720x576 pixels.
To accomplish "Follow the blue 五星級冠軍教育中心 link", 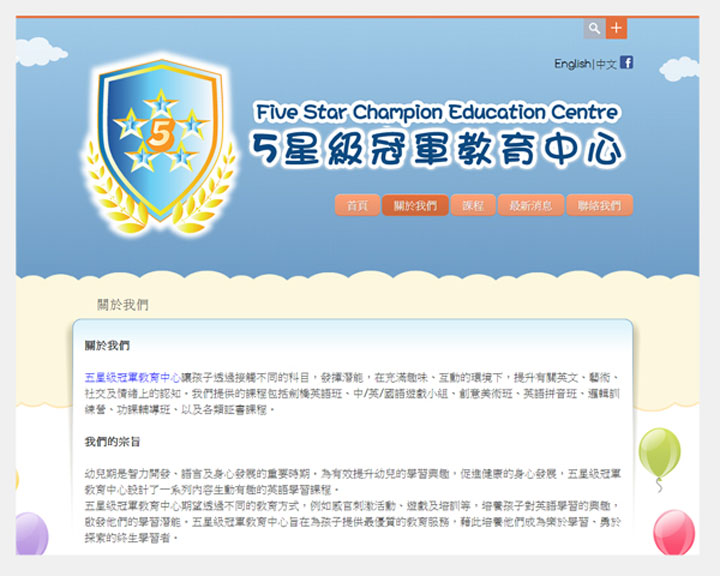I will click(x=132, y=378).
